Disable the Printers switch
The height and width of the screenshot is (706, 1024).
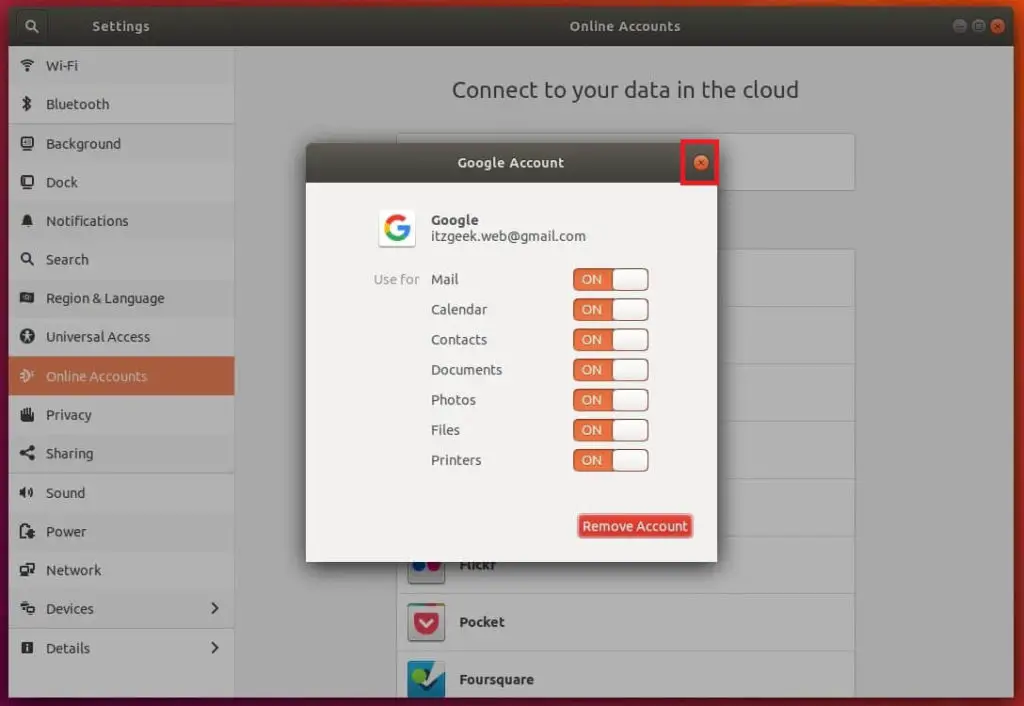coord(611,459)
